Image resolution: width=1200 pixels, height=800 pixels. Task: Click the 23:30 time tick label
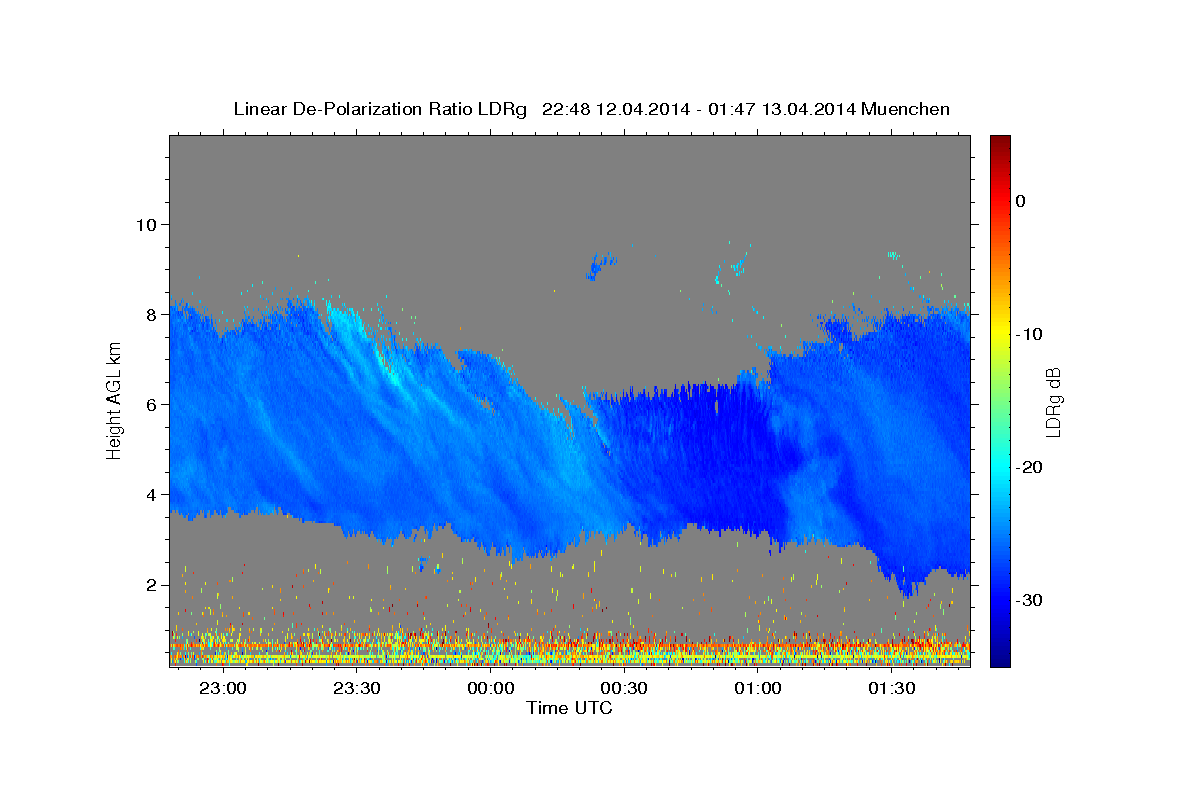[x=356, y=688]
